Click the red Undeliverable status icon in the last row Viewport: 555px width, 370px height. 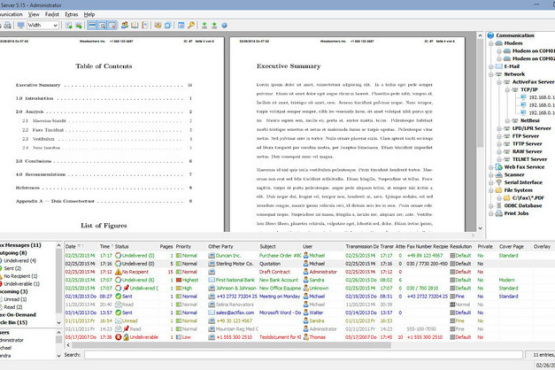118,337
